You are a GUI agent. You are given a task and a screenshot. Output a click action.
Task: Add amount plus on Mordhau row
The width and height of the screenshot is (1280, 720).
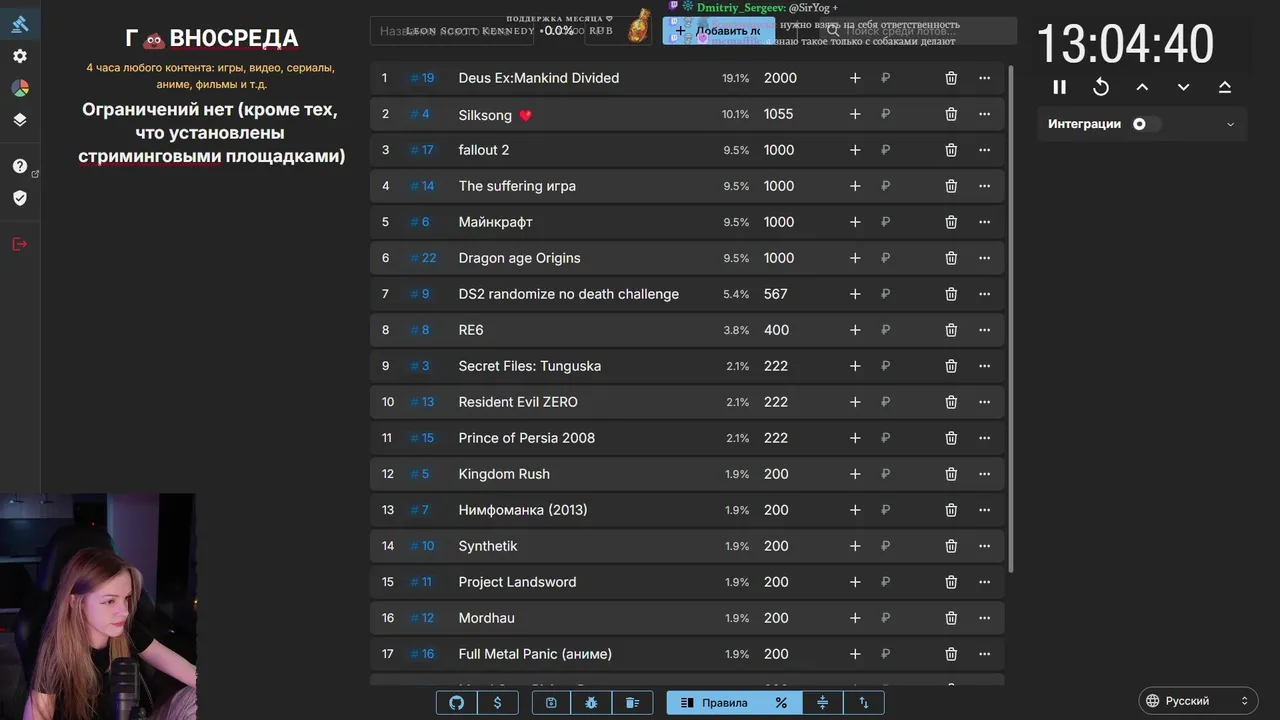[x=855, y=618]
